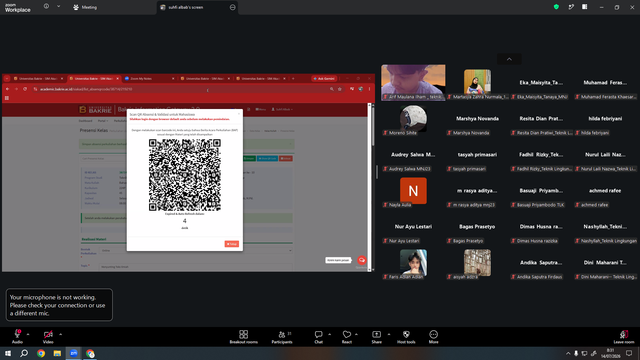Close QR dialog with the top-right X
Viewport: 640px width, 360px height.
click(x=239, y=114)
